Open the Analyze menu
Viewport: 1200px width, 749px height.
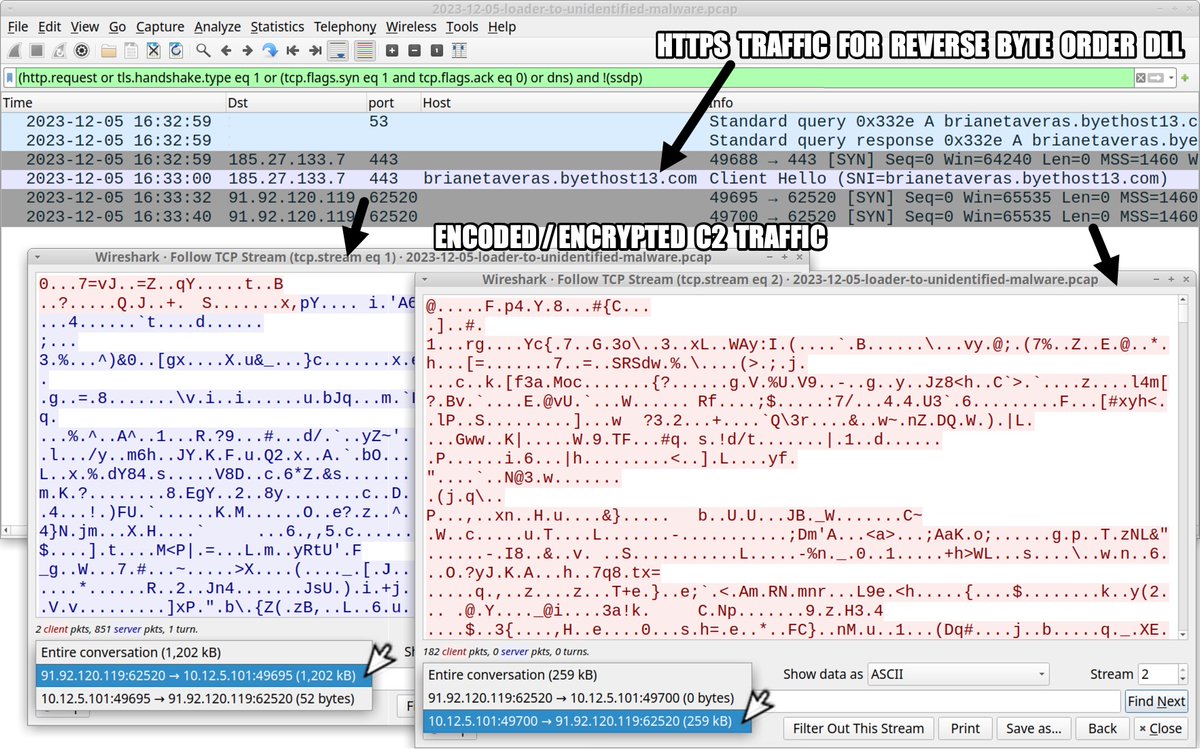[x=218, y=27]
